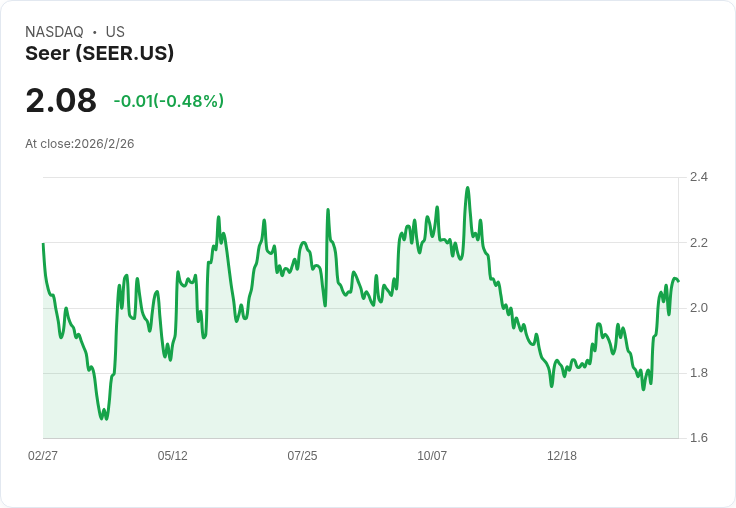Click the starting point of the price line
The height and width of the screenshot is (508, 736).
(43, 244)
